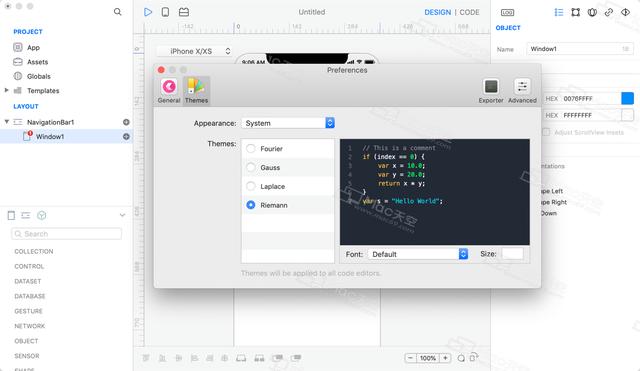Open the GESTURE library category

coord(28,311)
